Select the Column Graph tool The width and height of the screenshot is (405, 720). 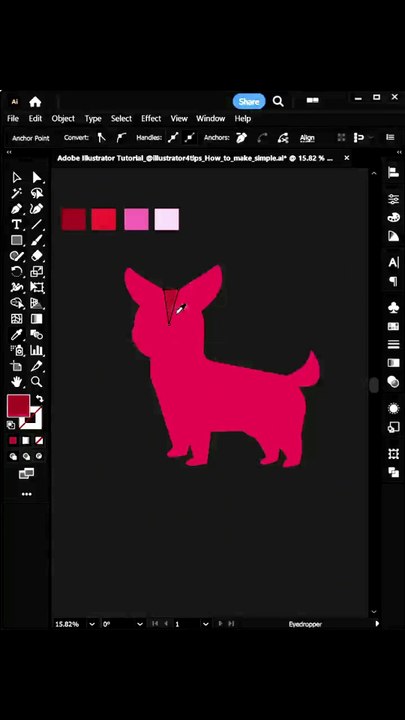(37, 350)
